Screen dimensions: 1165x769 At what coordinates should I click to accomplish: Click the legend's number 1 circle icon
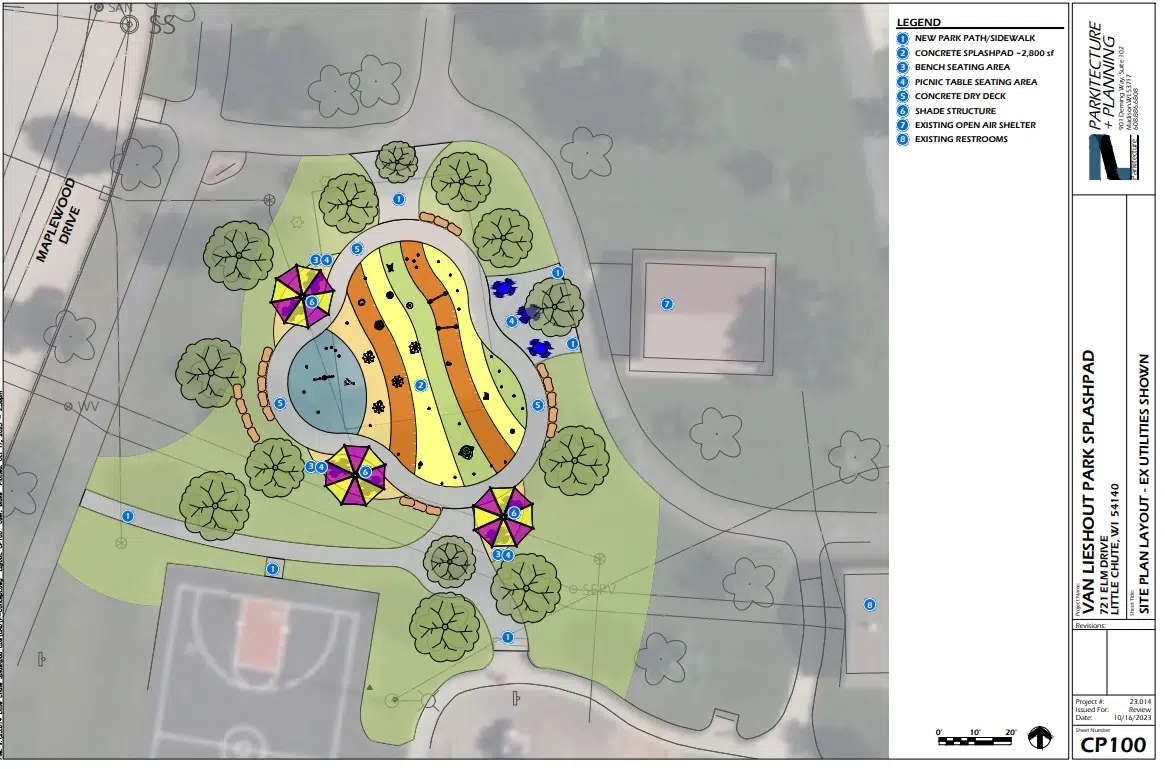pos(903,38)
